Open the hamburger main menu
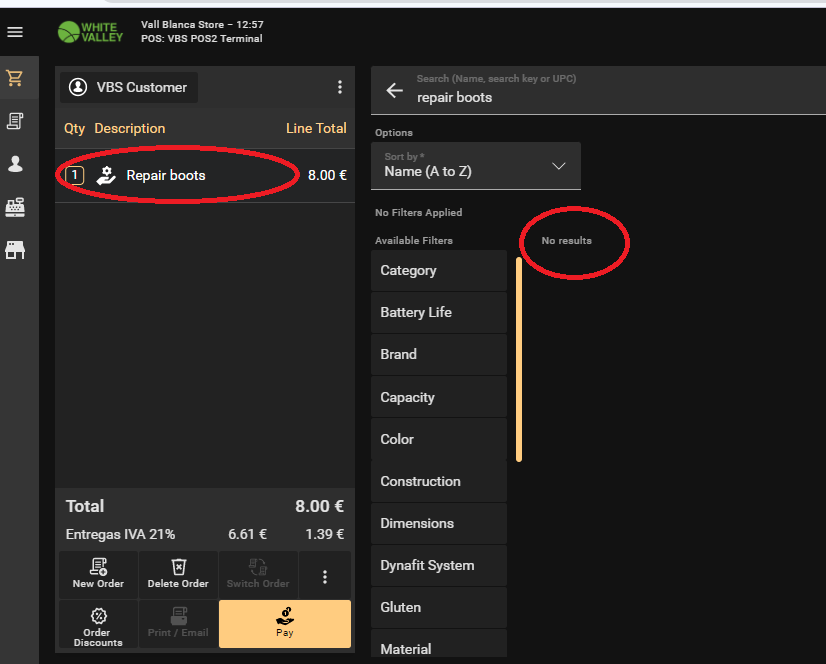This screenshot has width=826, height=664. (15, 32)
